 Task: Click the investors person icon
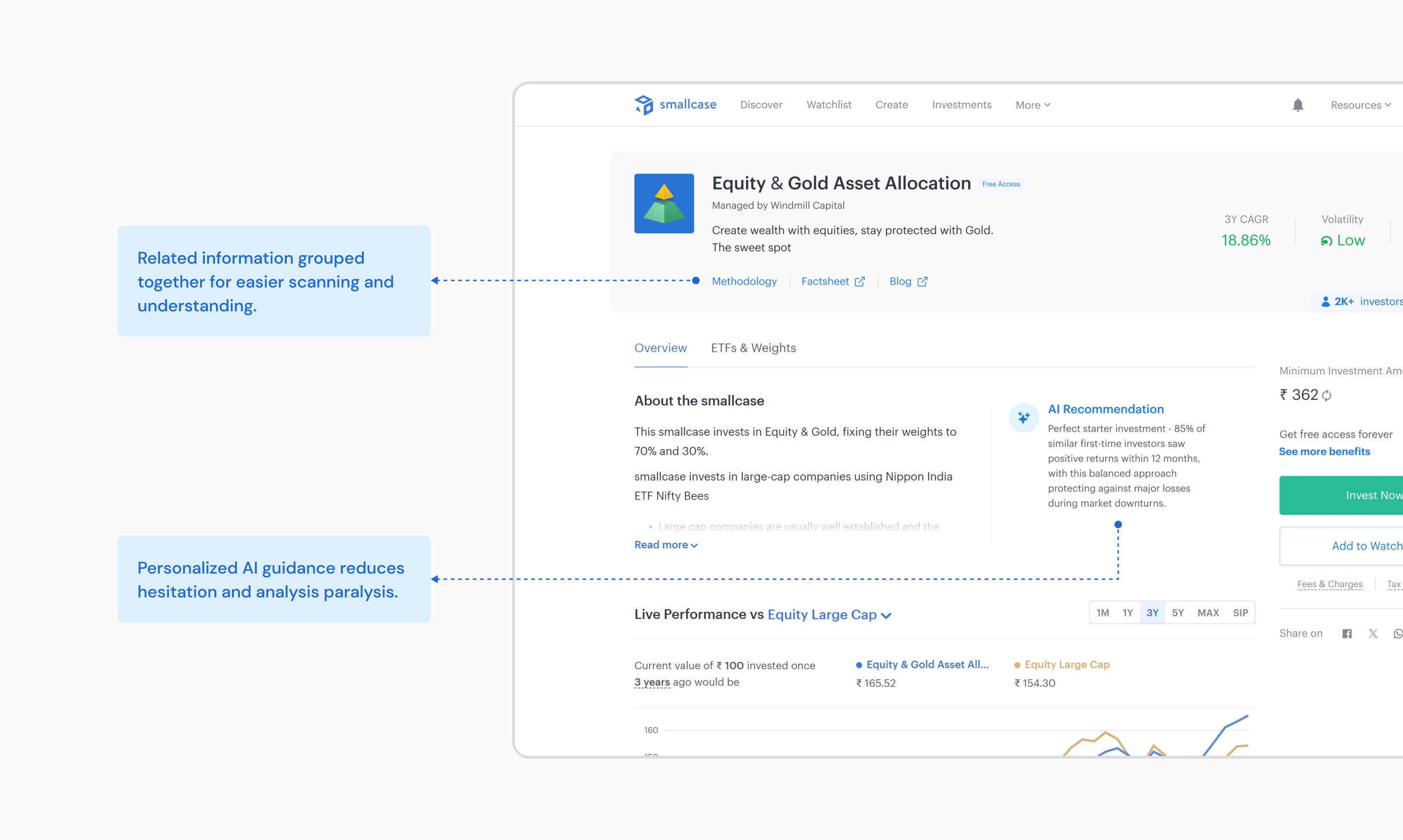click(x=1325, y=302)
